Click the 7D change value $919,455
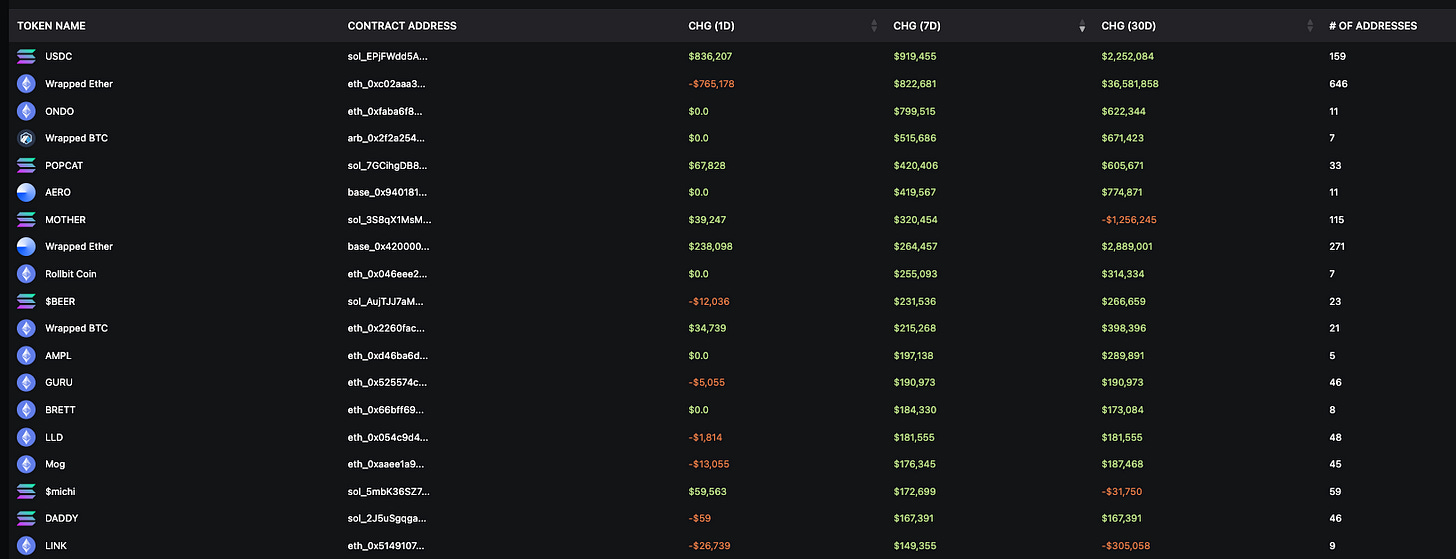The height and width of the screenshot is (559, 1456). (x=915, y=57)
